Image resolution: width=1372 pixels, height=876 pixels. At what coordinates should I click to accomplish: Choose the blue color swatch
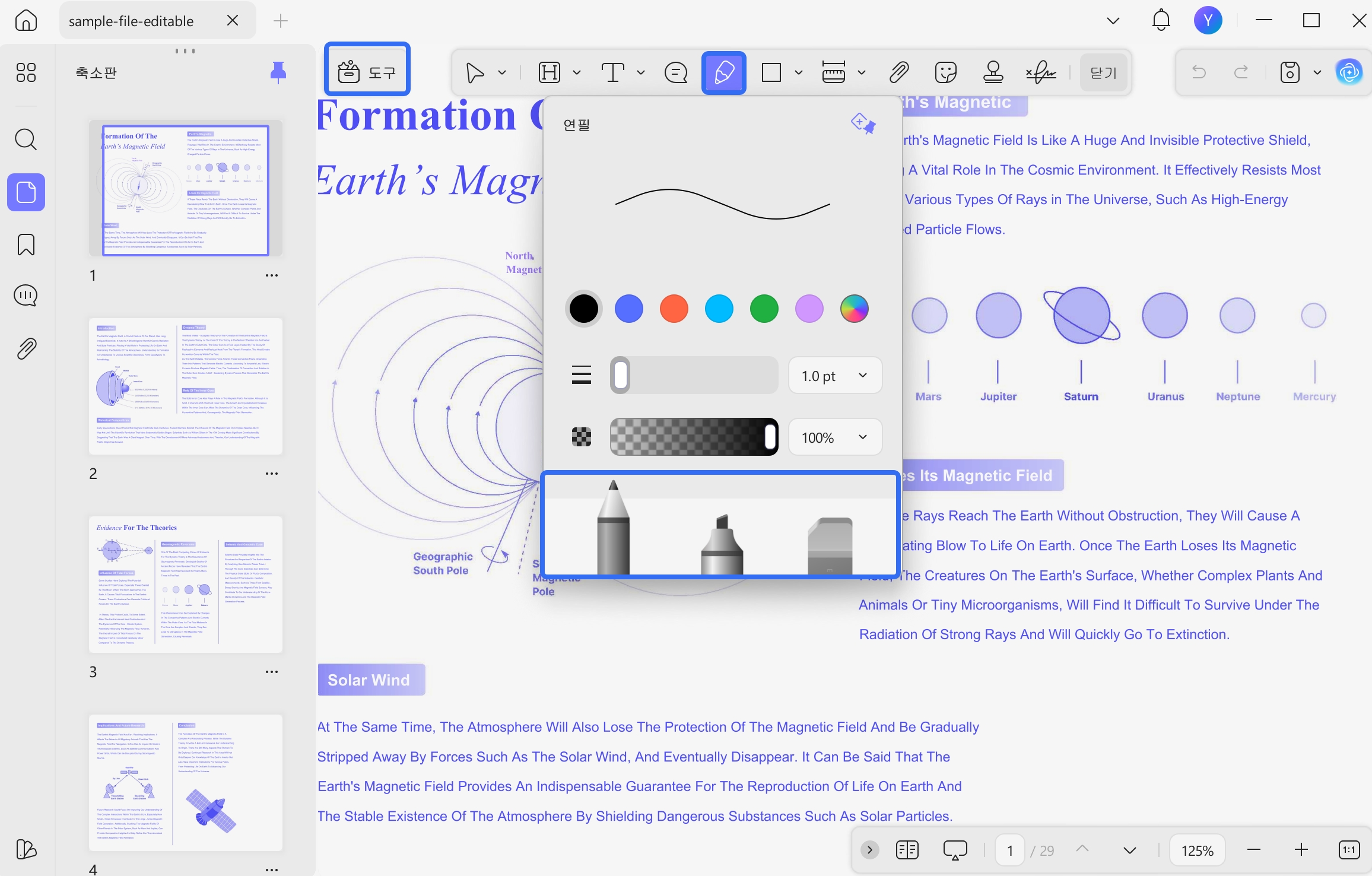tap(629, 309)
